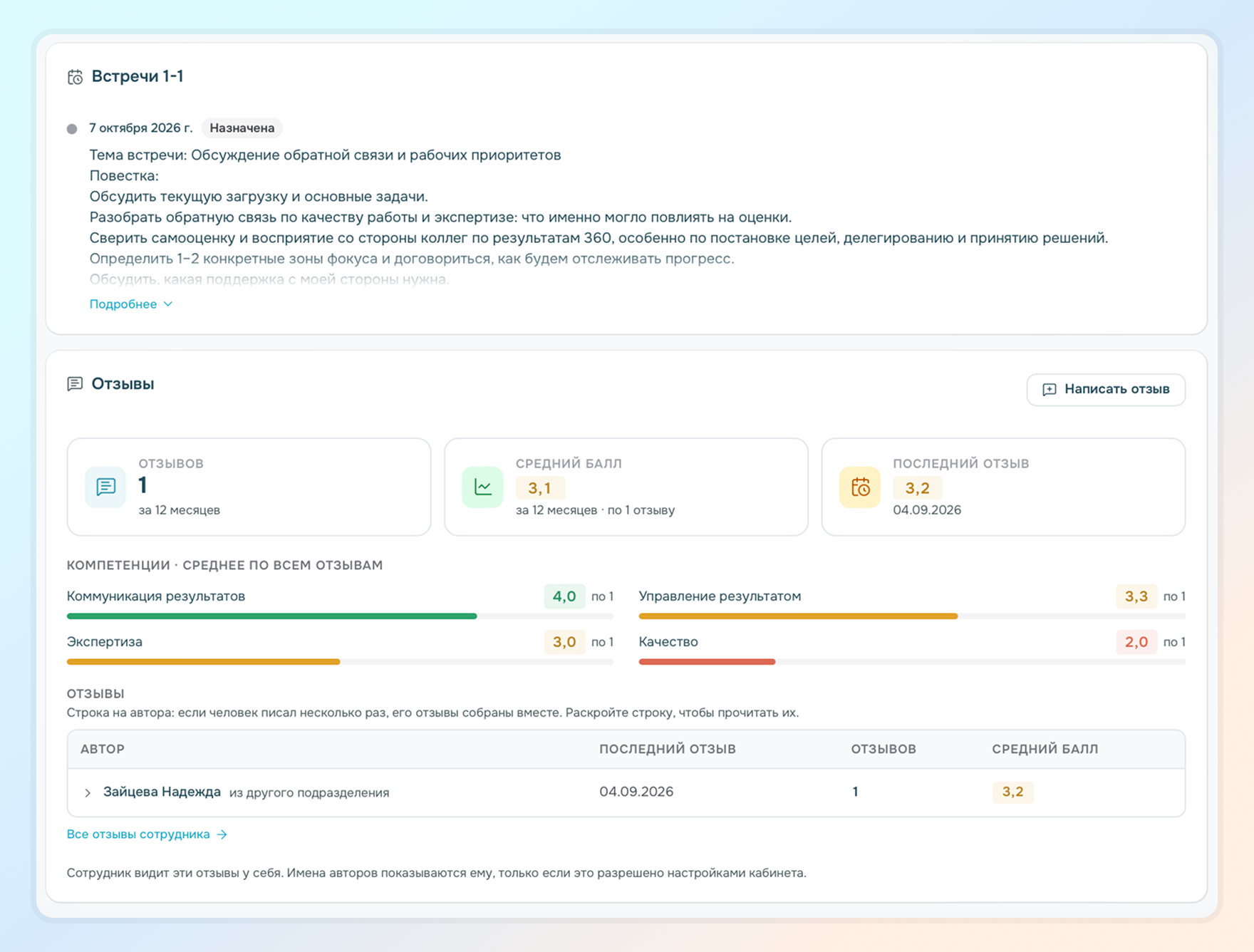Click the 3,2 score in the Последний отзыв card

917,488
